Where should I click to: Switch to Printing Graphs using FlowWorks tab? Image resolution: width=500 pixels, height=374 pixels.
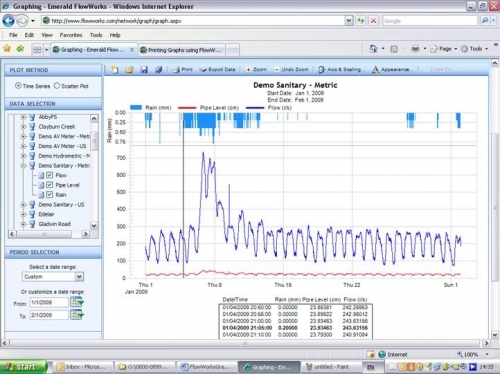pos(181,50)
